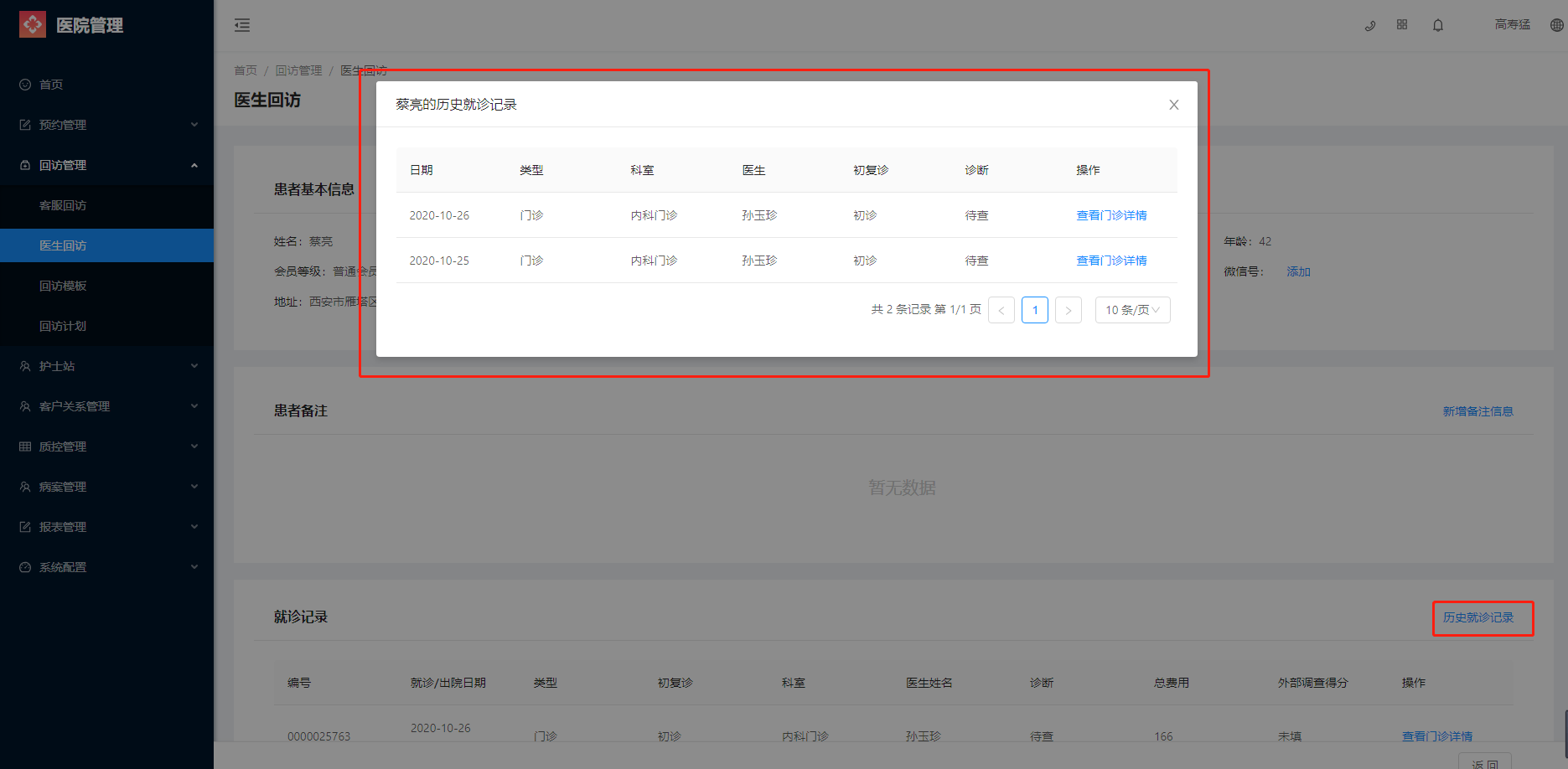Click the 历史就诊记录 link
1568x769 pixels.
[1478, 617]
